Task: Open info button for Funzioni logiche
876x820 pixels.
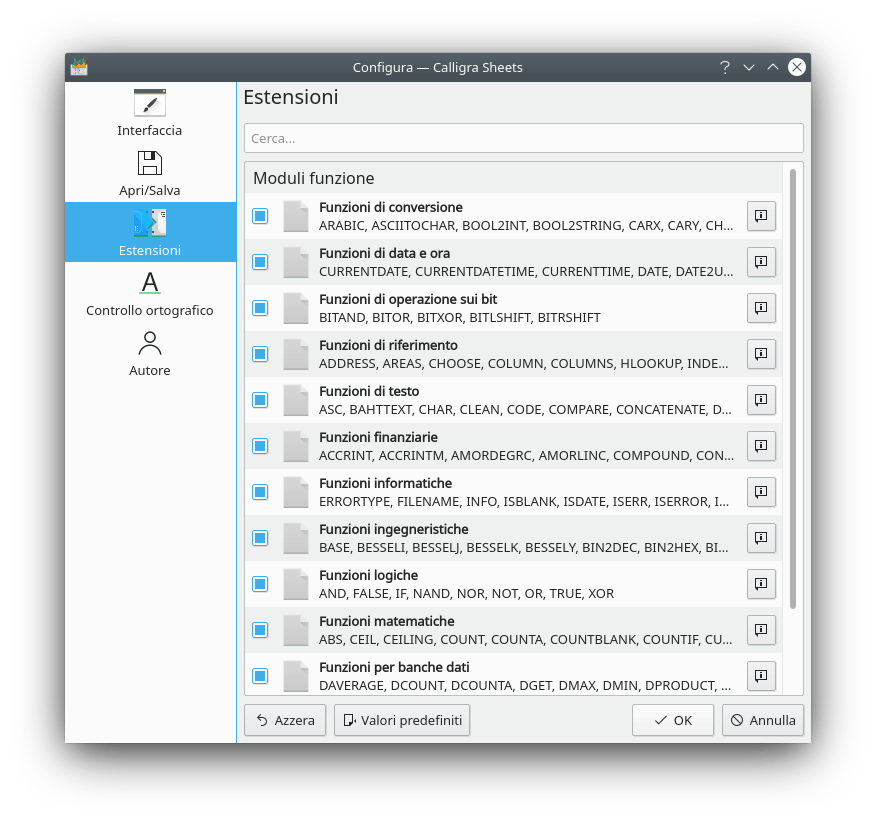Action: coord(761,584)
